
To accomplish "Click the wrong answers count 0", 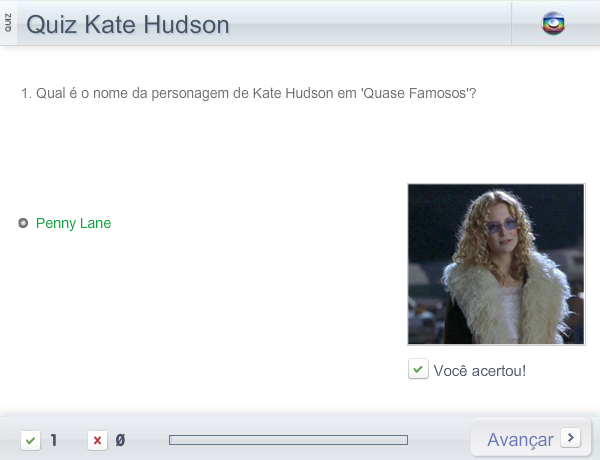I will point(120,440).
